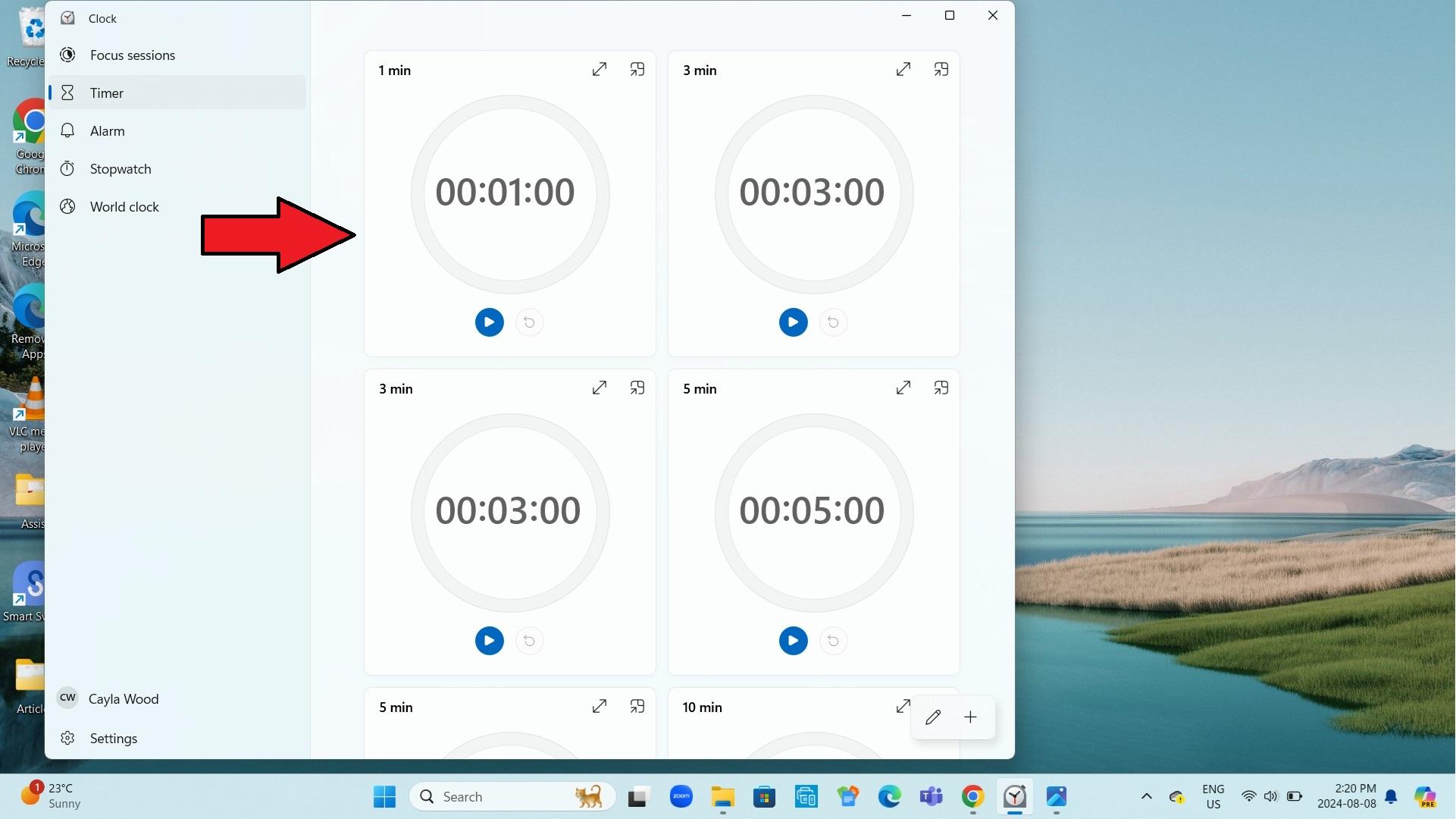
Task: Click the Wi-Fi network tray icon
Action: coord(1248,796)
